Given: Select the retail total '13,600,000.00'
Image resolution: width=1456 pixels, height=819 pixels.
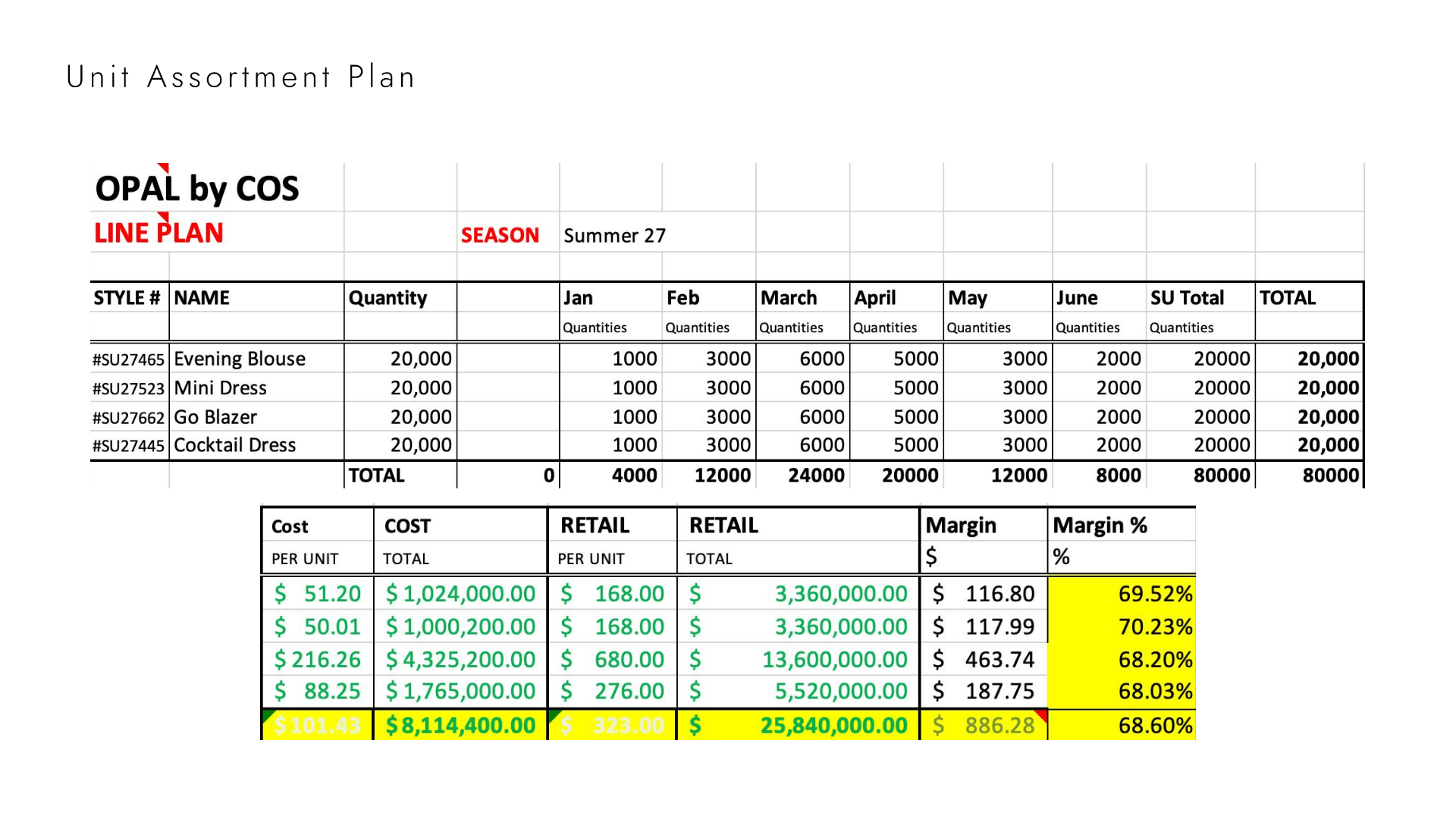Looking at the screenshot, I should 834,659.
